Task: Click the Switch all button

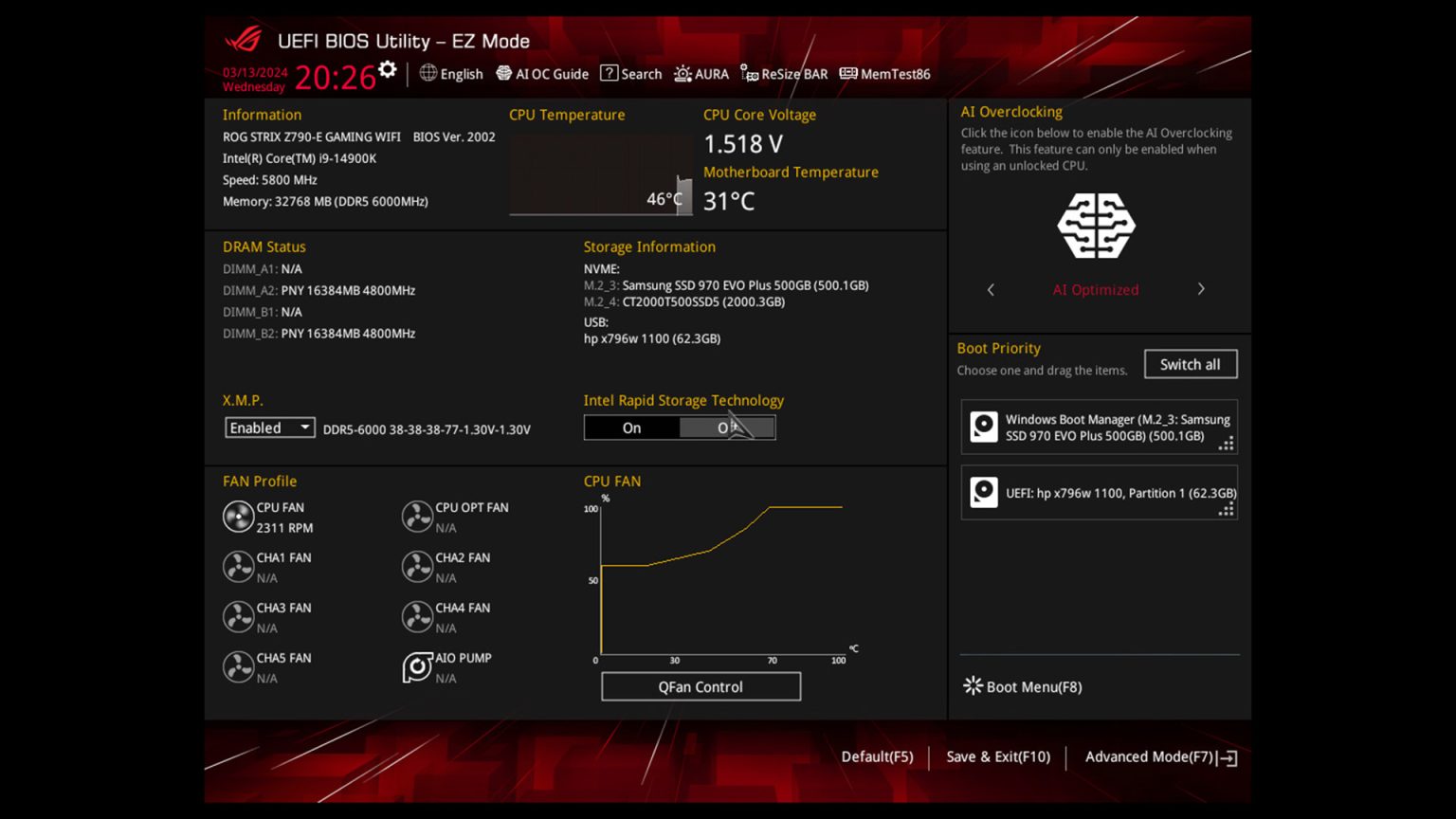Action: point(1191,364)
